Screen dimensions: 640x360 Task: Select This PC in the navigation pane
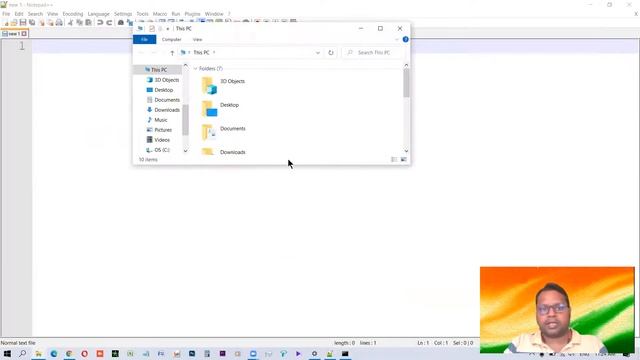159,70
